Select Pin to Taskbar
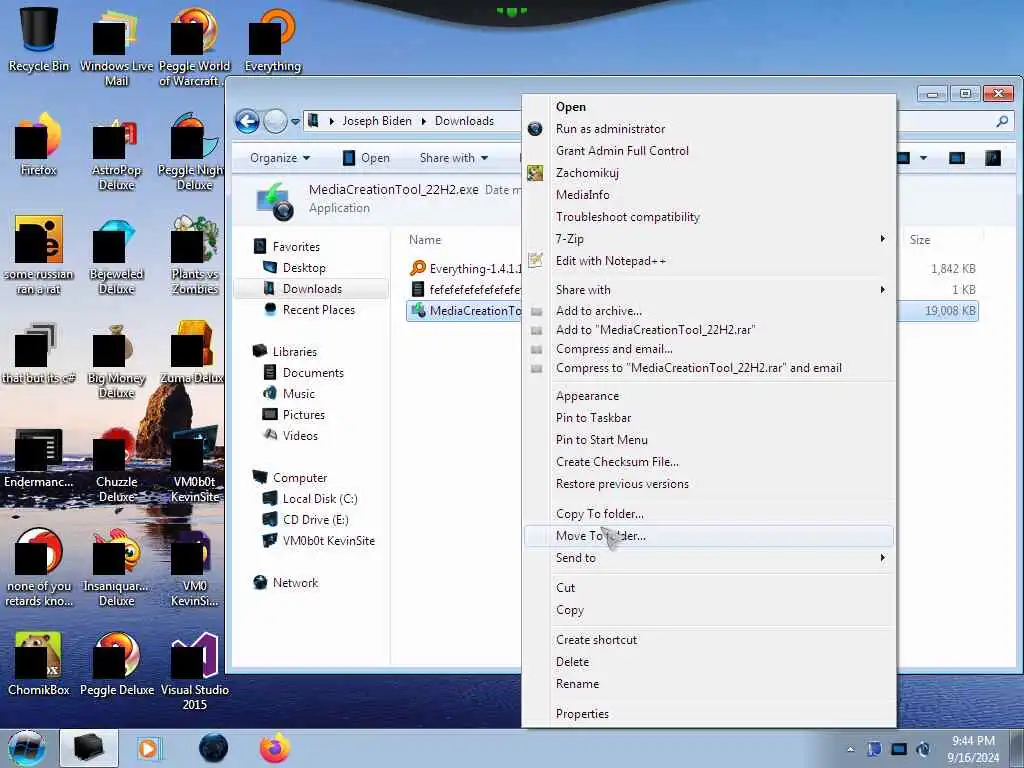The image size is (1024, 768). [709, 418]
